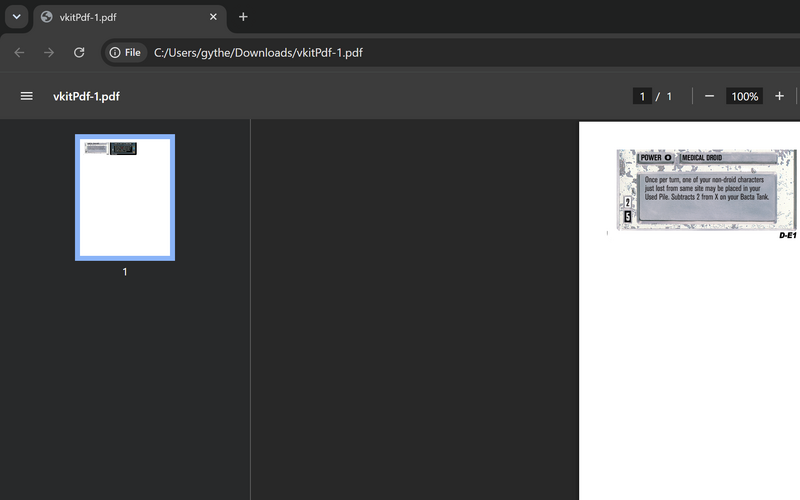
Task: Select the page 1 thumbnail
Action: pyautogui.click(x=125, y=197)
